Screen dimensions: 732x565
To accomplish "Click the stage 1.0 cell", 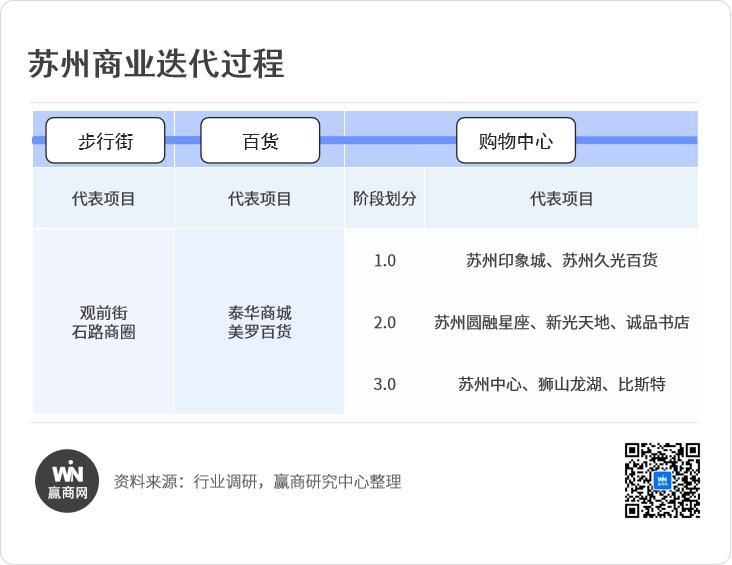I will click(x=385, y=261).
